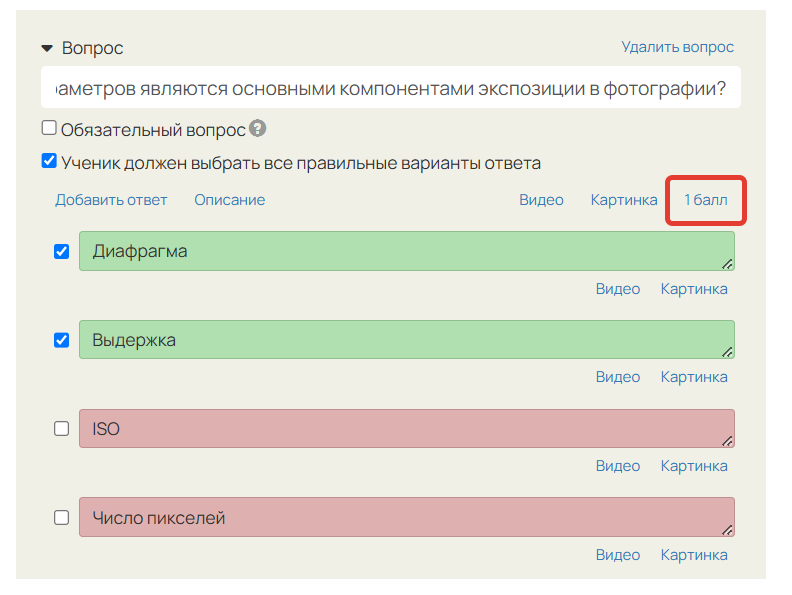Click the resize handle of Выдержка field
Screen dimensions: 792x595
(x=727, y=352)
